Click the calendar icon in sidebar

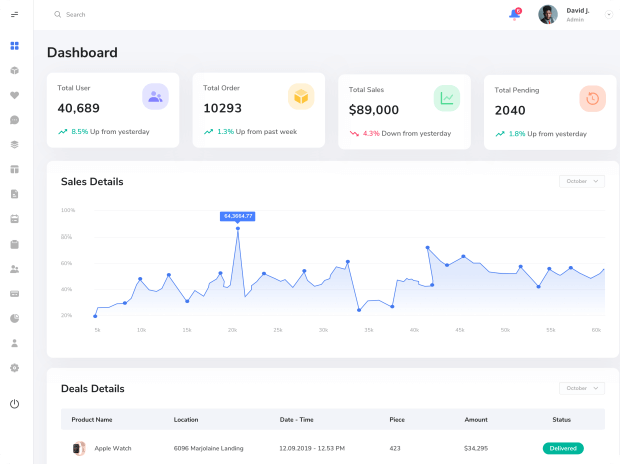[x=15, y=219]
